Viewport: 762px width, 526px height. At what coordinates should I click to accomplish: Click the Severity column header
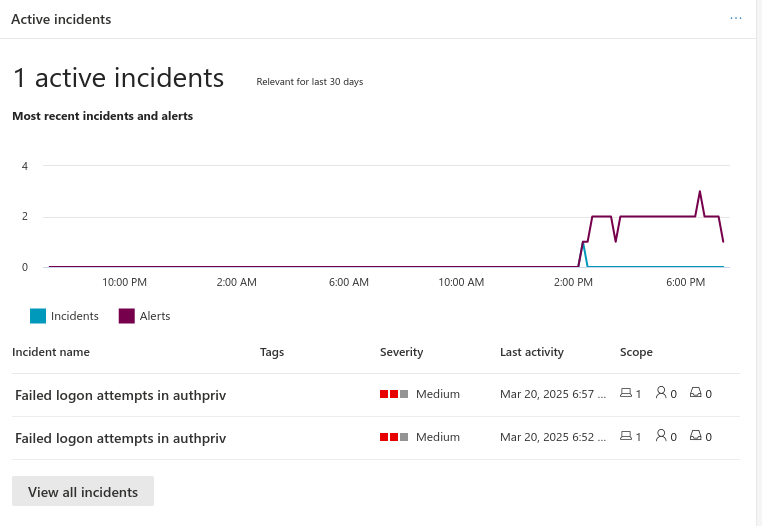pos(401,352)
